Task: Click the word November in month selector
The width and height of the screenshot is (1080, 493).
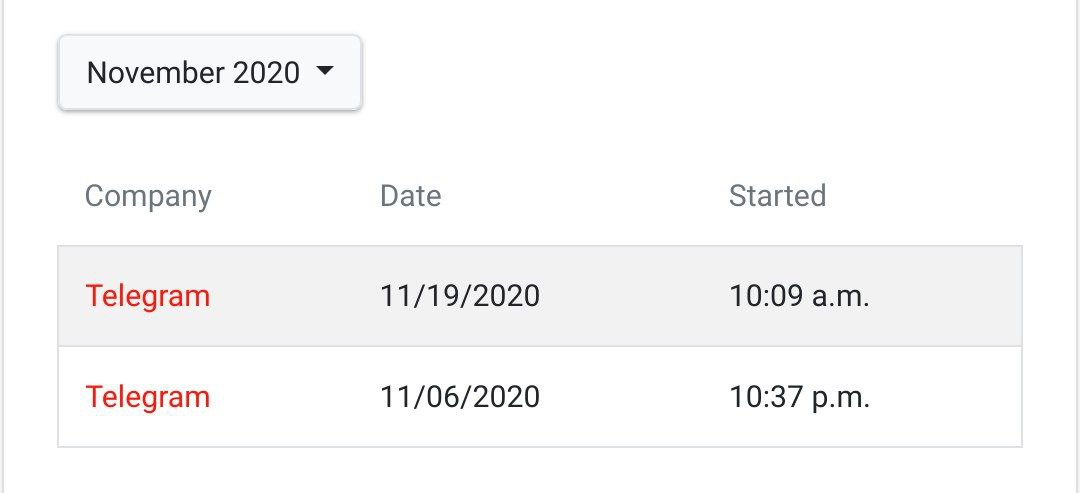Action: [x=155, y=72]
